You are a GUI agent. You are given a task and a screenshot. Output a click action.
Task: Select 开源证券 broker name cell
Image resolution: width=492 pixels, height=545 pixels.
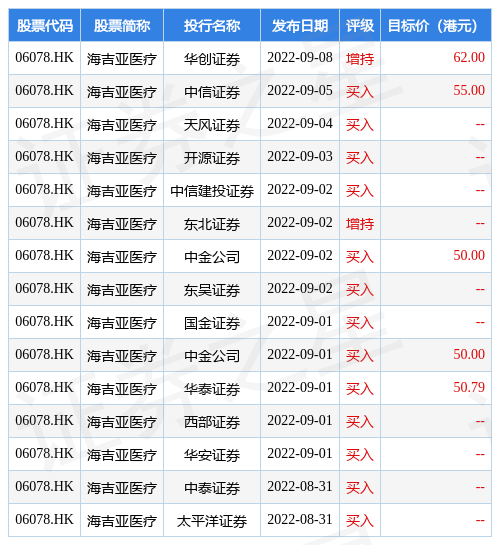click(212, 158)
